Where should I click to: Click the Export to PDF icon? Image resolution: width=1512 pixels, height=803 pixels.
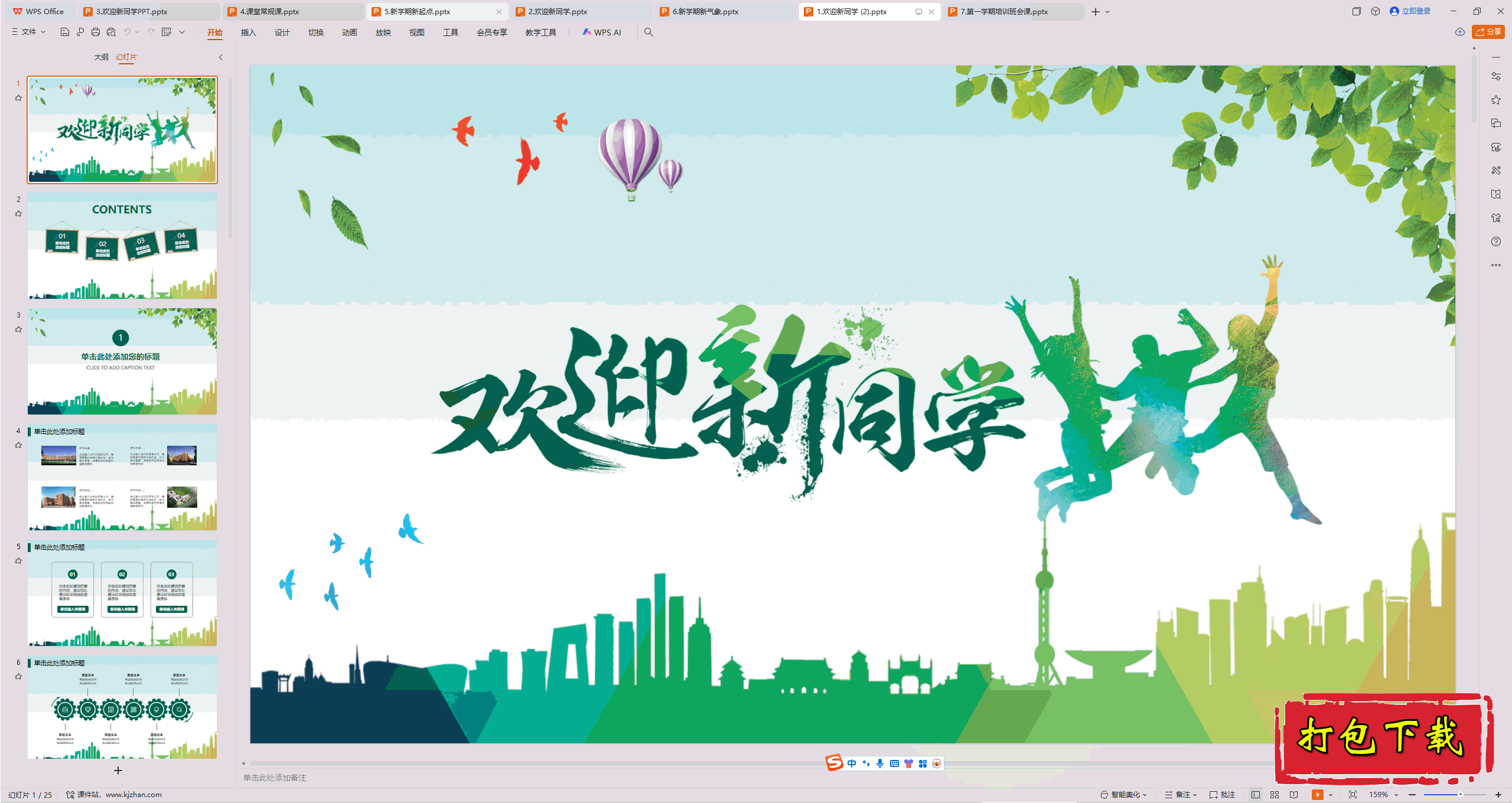(80, 32)
